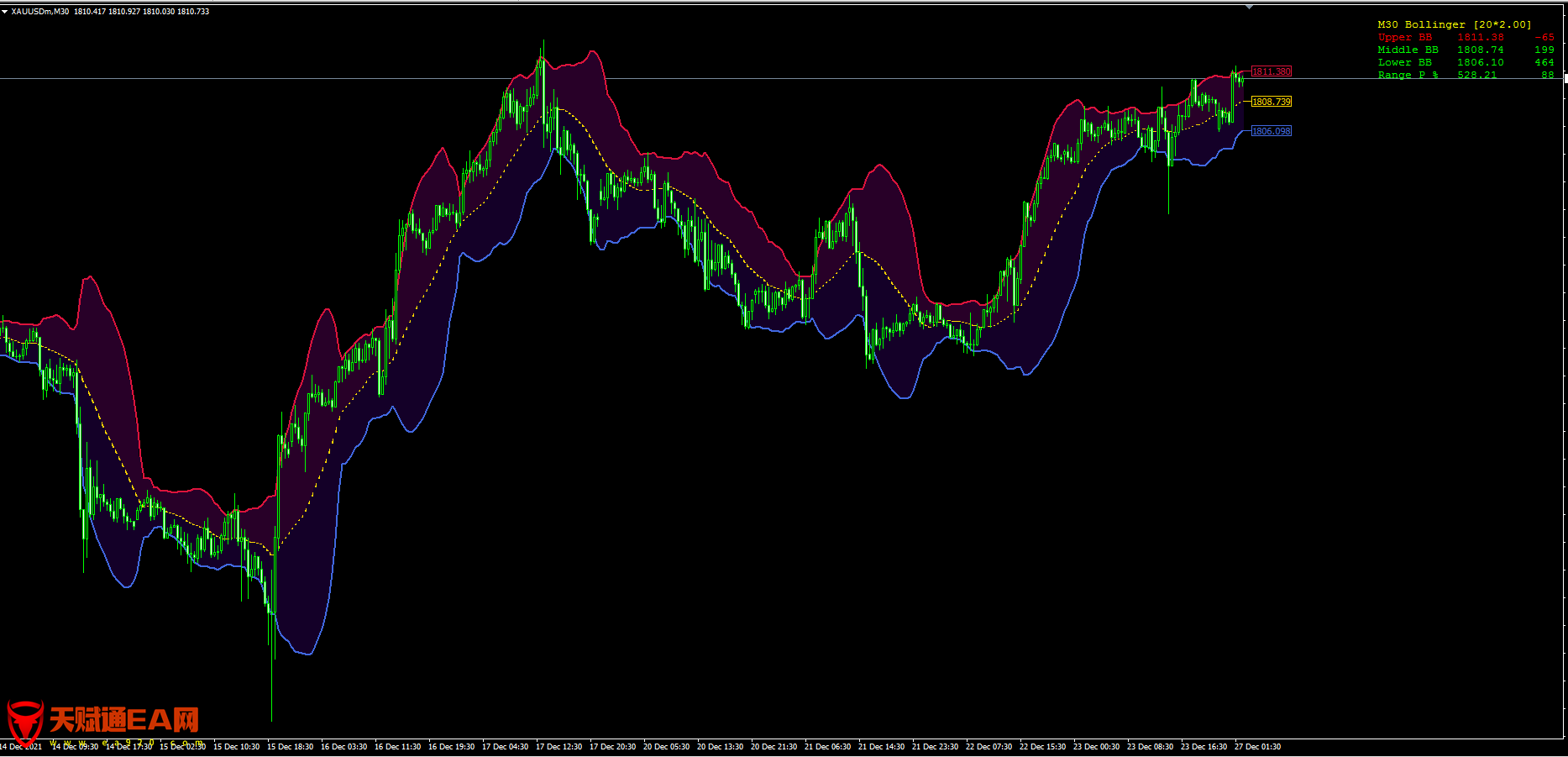Image resolution: width=1568 pixels, height=757 pixels.
Task: Click the 20 Dec 05:30 time label
Action: (x=667, y=746)
